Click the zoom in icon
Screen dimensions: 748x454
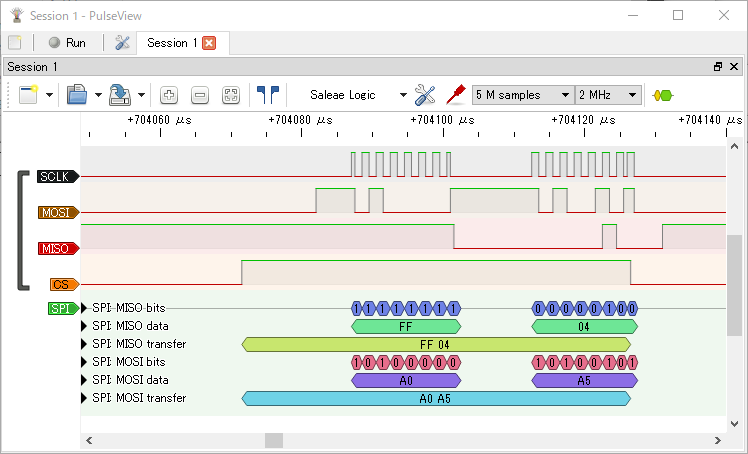pyautogui.click(x=169, y=95)
